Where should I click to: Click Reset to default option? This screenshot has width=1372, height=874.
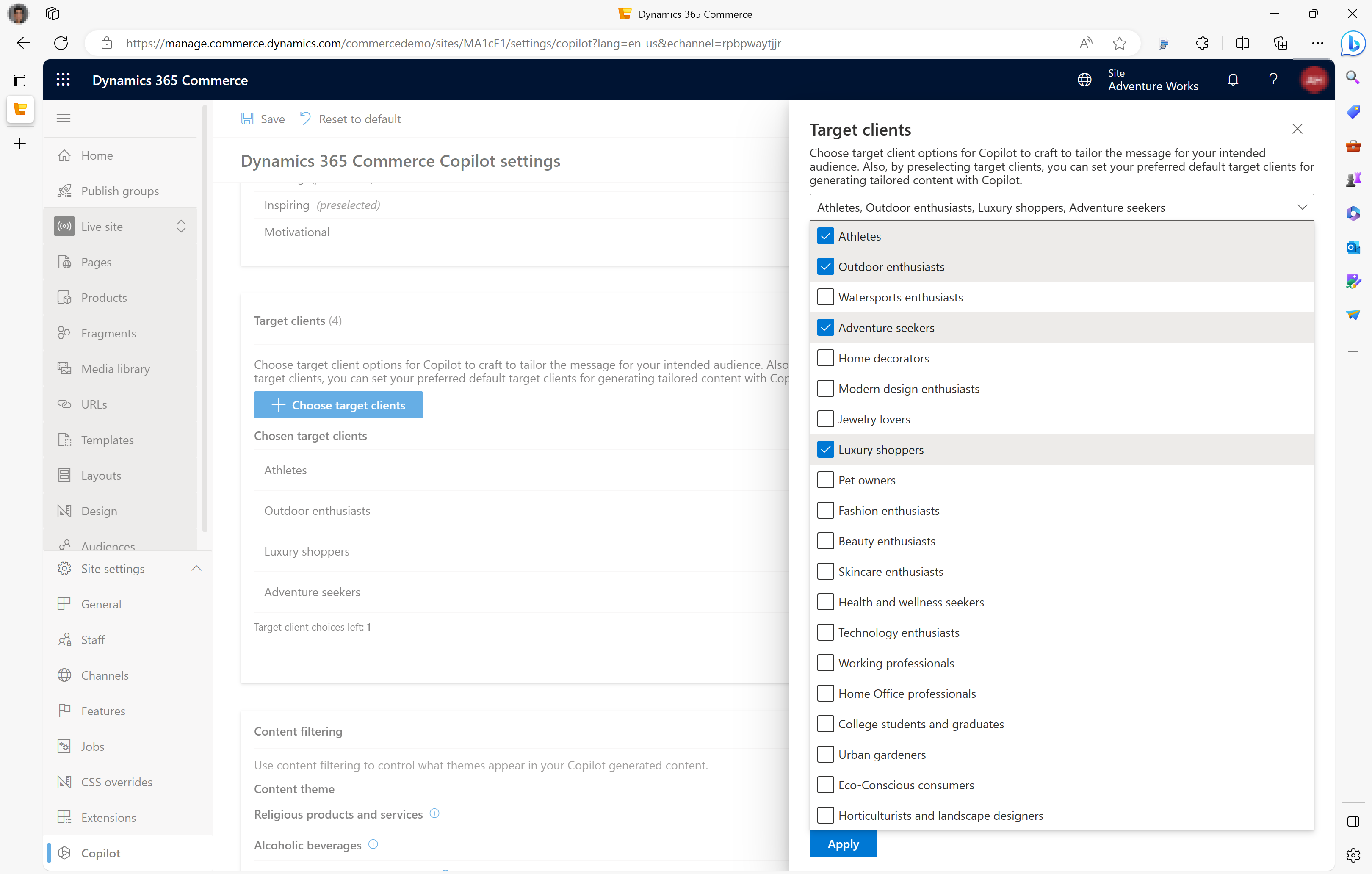coord(351,119)
